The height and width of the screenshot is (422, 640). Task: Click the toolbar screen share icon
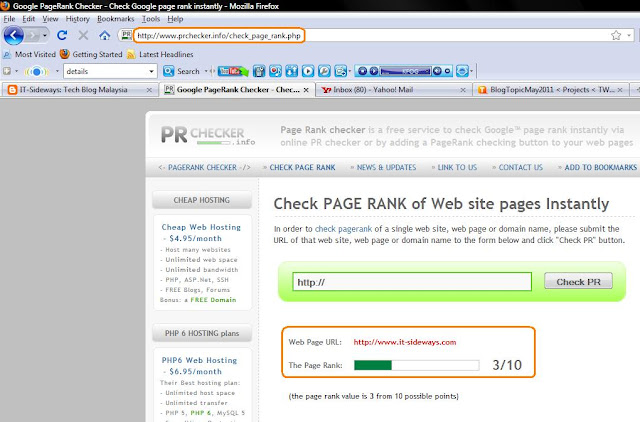(x=340, y=71)
